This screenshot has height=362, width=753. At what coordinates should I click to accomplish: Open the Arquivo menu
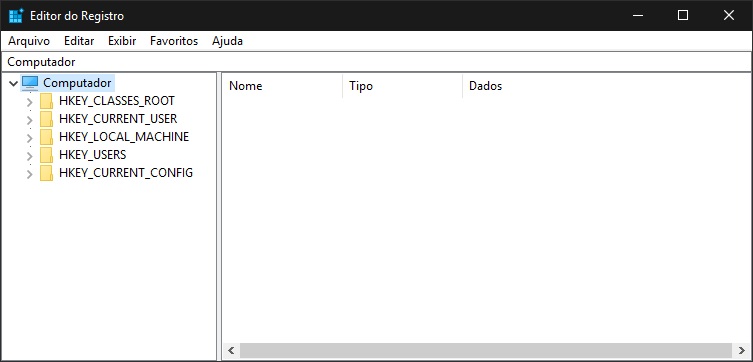click(29, 41)
